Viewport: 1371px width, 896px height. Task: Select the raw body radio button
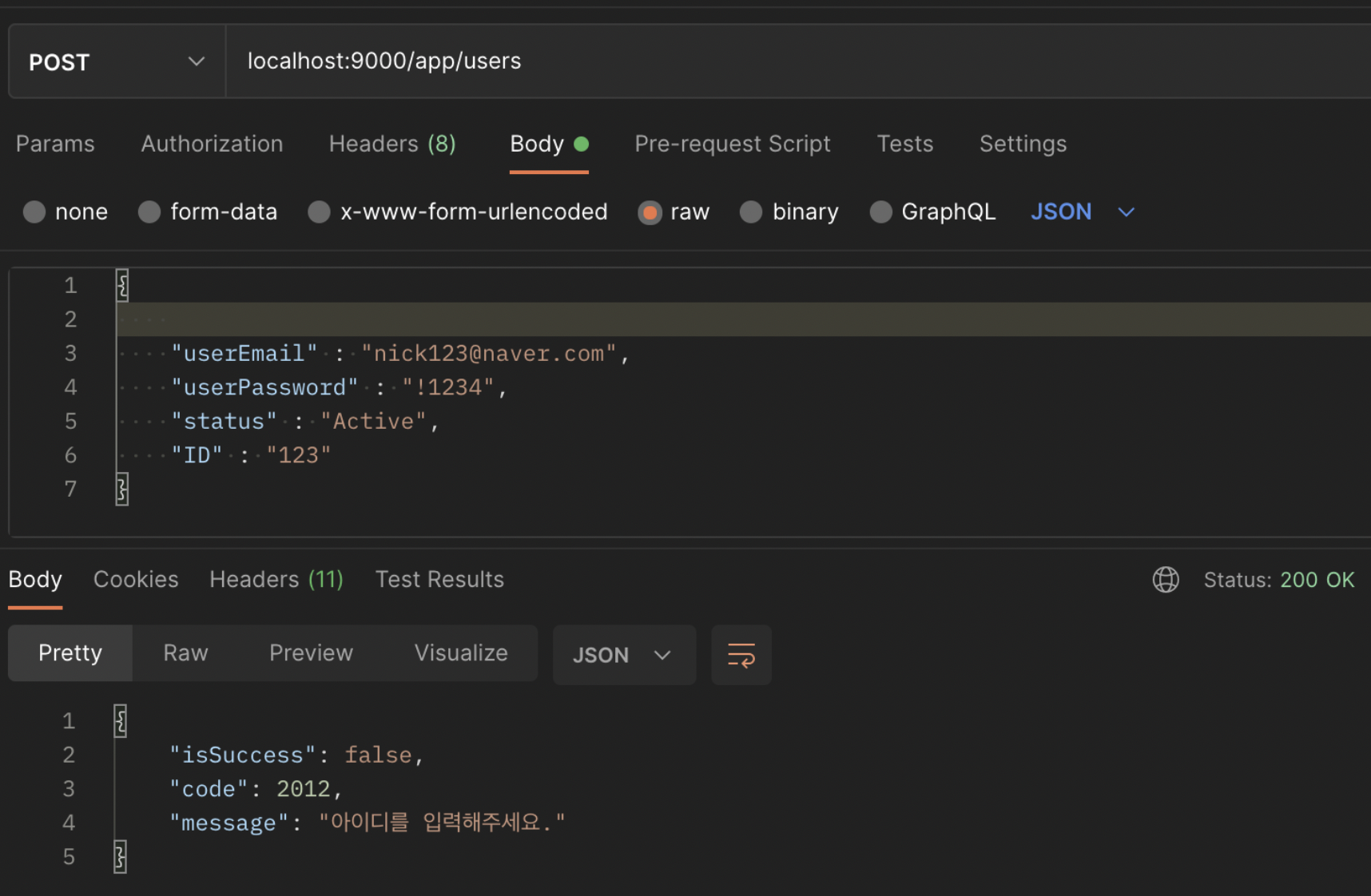pyautogui.click(x=650, y=212)
